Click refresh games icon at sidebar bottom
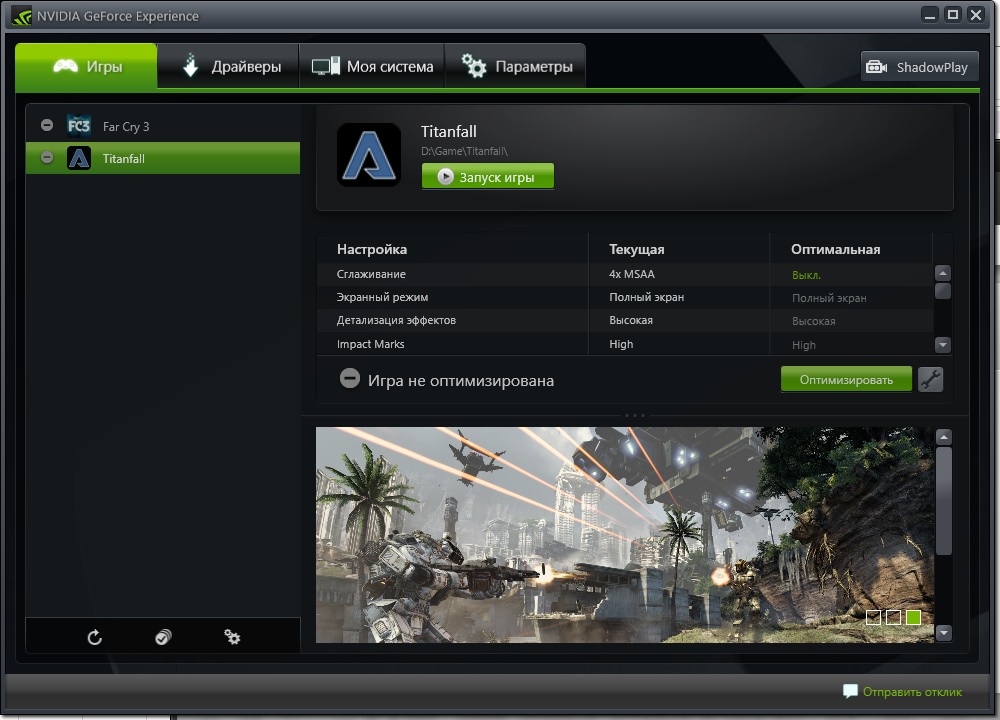Screen dimensions: 1000x720 [94, 637]
